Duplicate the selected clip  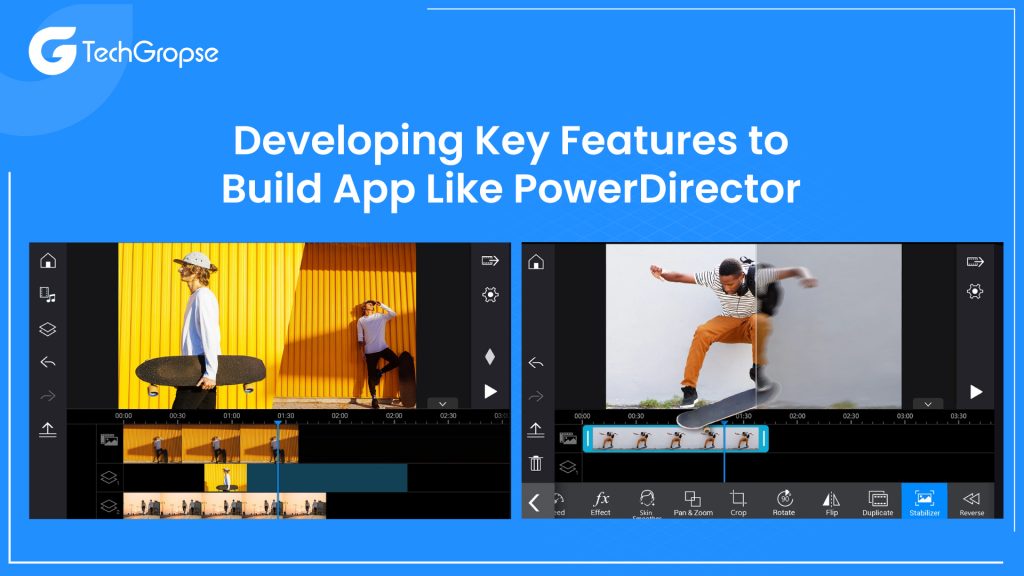pos(877,500)
